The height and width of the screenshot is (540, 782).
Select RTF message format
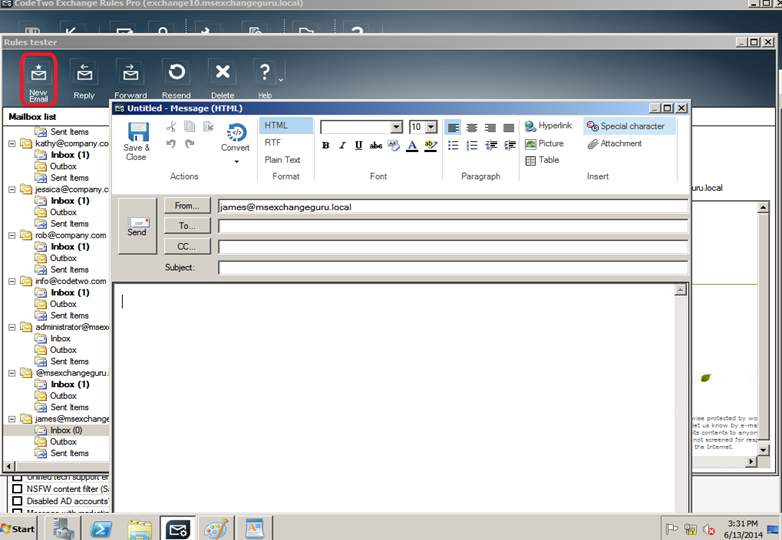273,143
